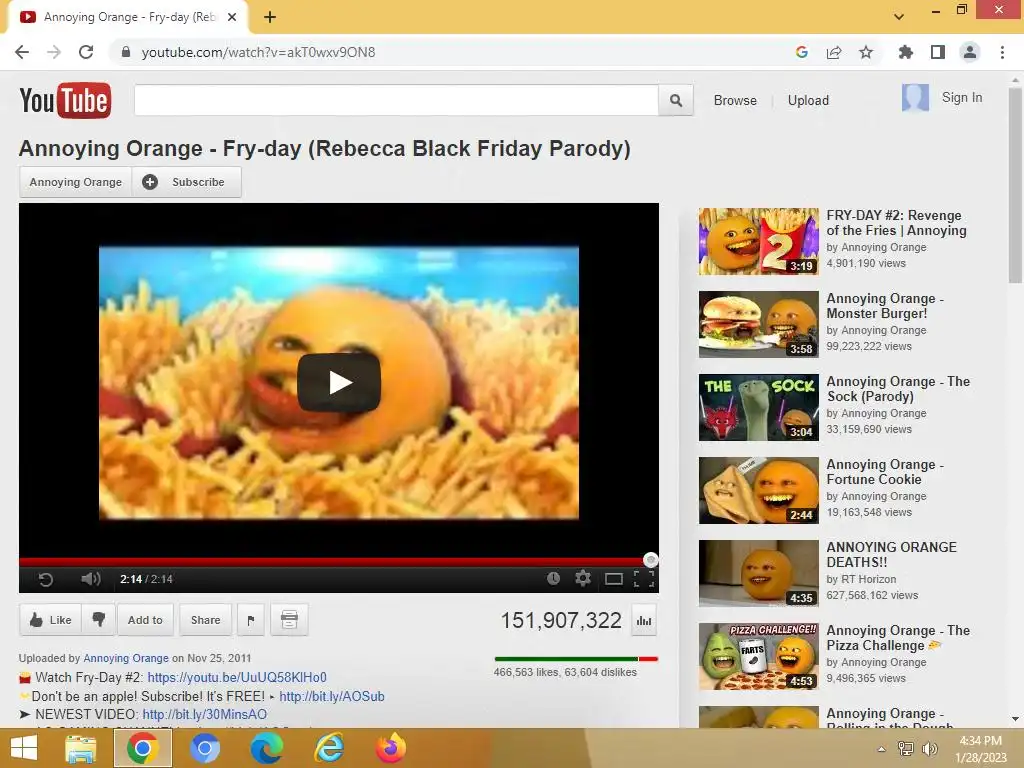Open The Sock (Parody) video thumbnail
Viewport: 1024px width, 768px height.
pyautogui.click(x=758, y=408)
